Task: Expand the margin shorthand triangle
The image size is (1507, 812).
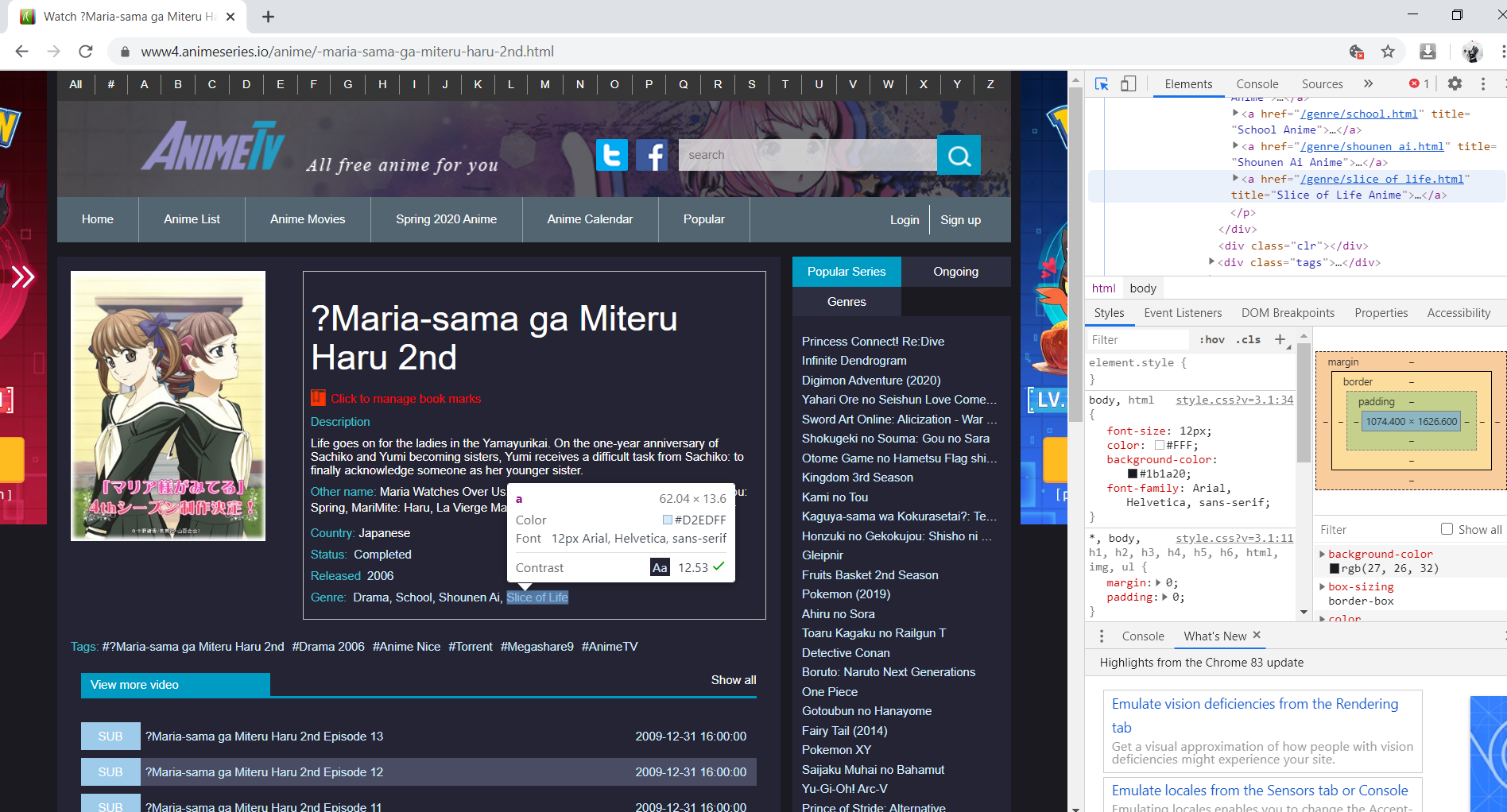Action: click(x=1158, y=582)
